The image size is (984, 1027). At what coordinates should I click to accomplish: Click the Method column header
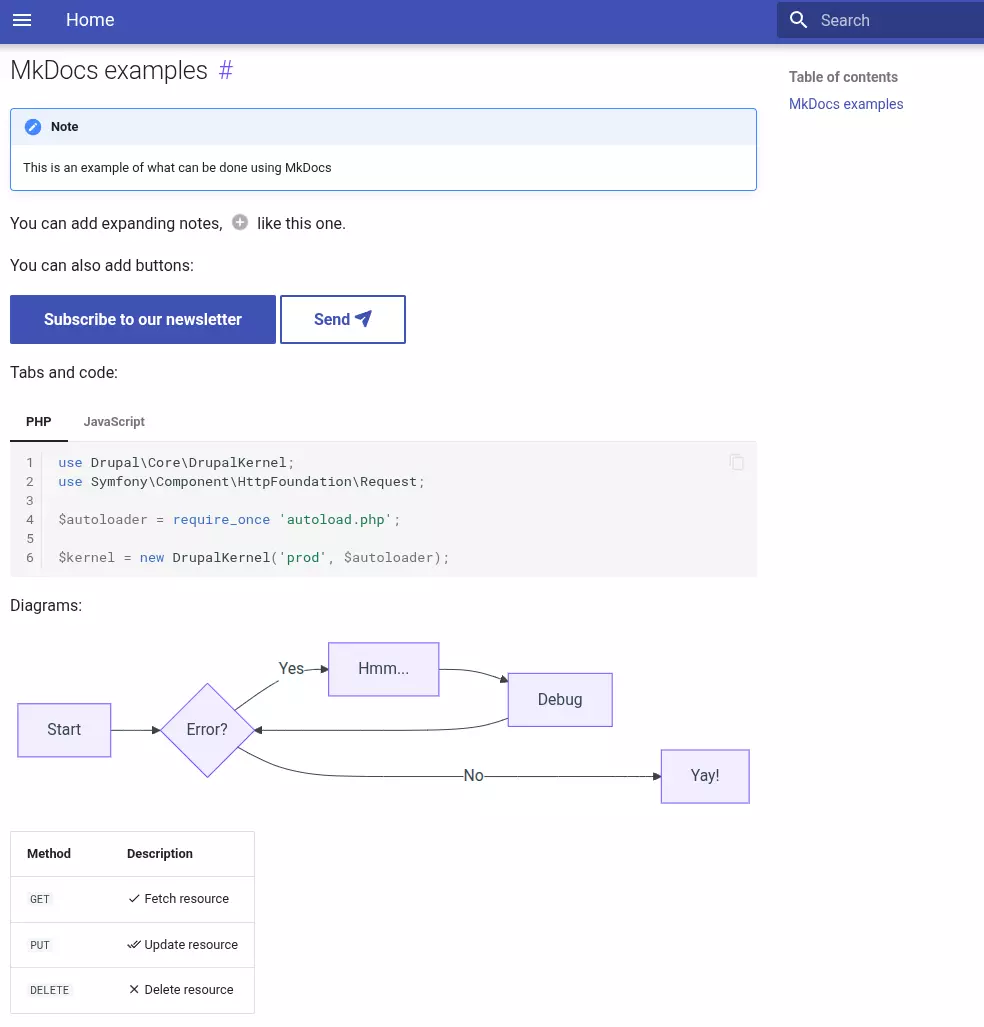tap(49, 853)
